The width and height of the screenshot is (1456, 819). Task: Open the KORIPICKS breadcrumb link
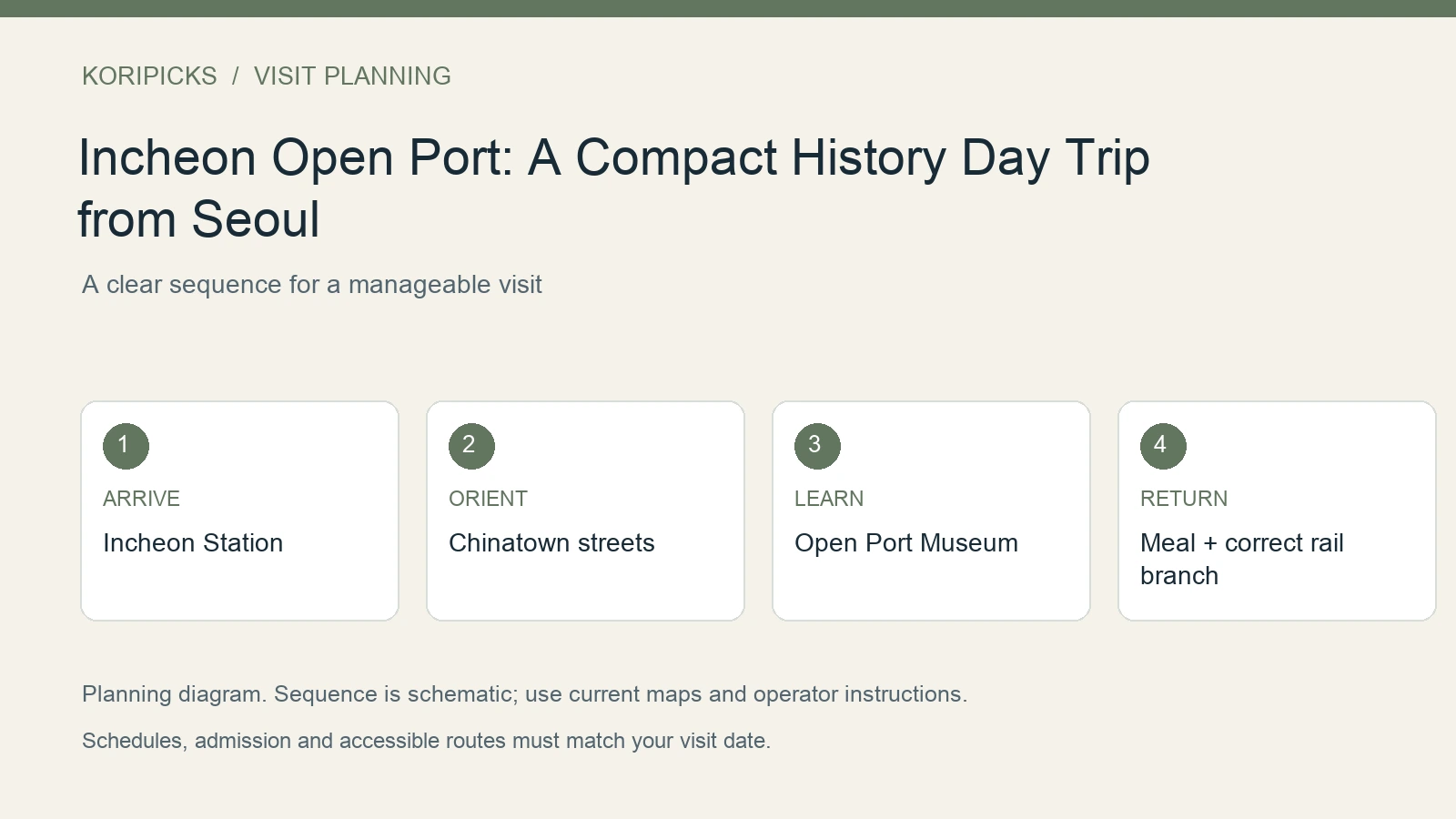pos(149,76)
